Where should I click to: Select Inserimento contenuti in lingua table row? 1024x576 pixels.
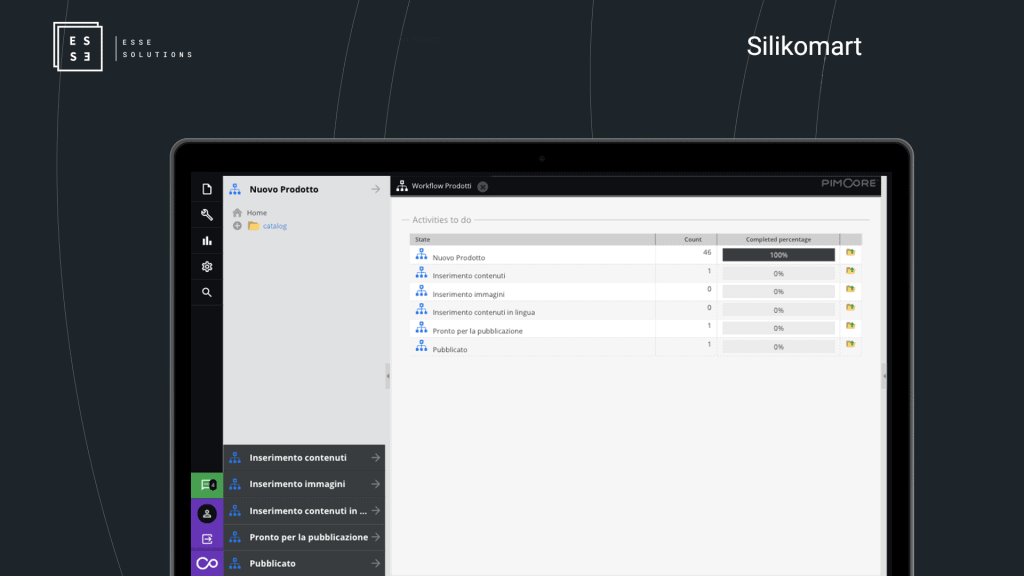pyautogui.click(x=635, y=310)
